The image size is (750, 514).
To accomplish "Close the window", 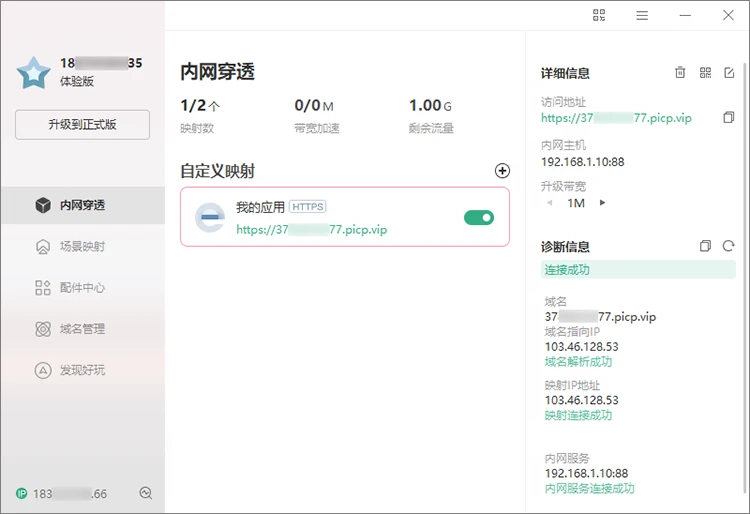I will [728, 15].
